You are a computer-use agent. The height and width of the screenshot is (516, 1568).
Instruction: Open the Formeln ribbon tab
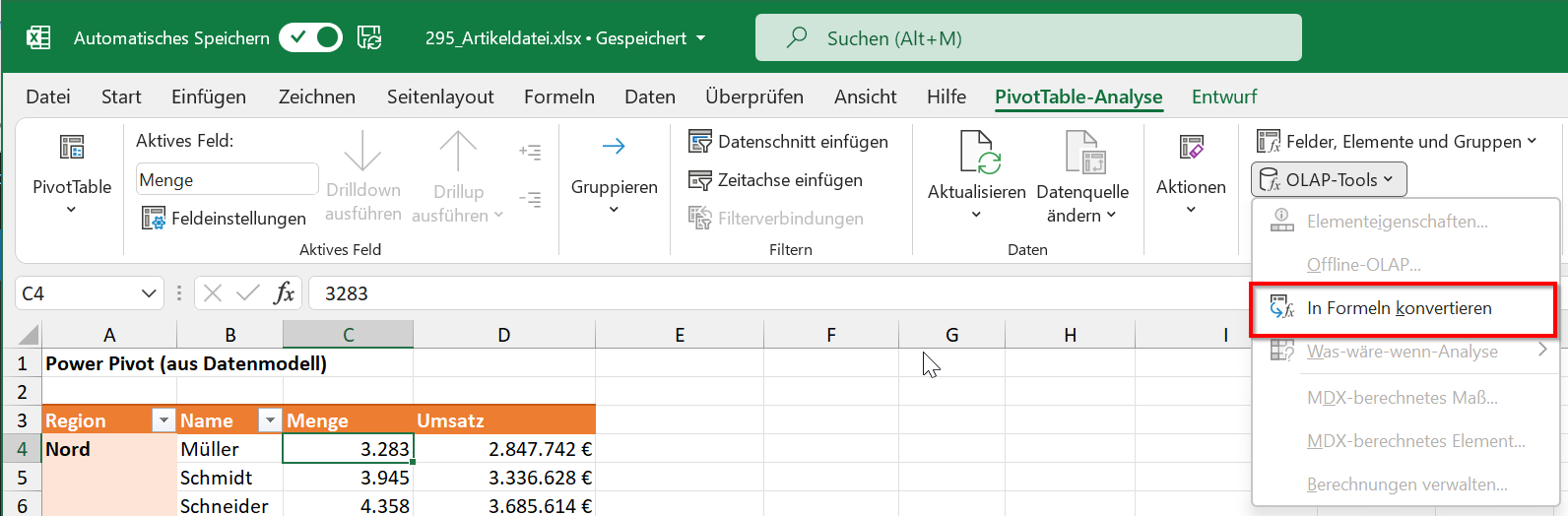558,97
